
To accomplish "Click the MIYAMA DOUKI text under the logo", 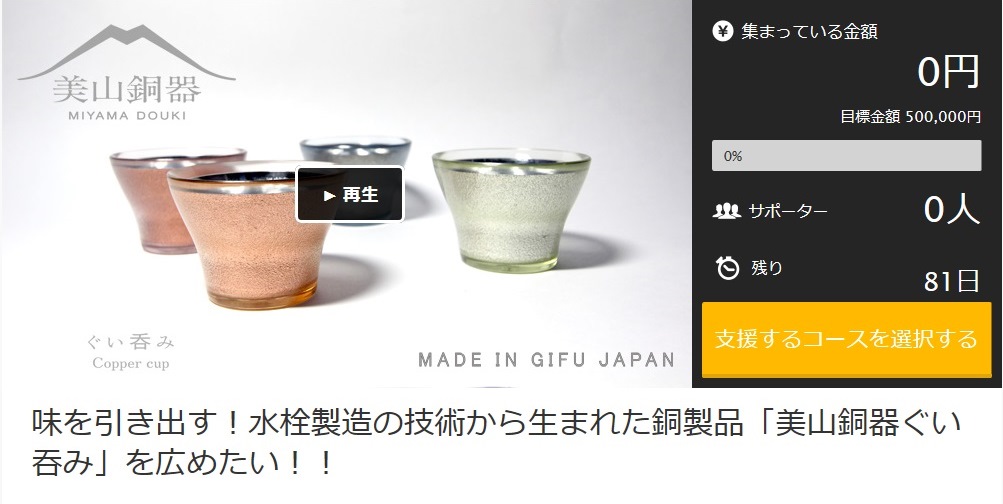I will (x=127, y=116).
